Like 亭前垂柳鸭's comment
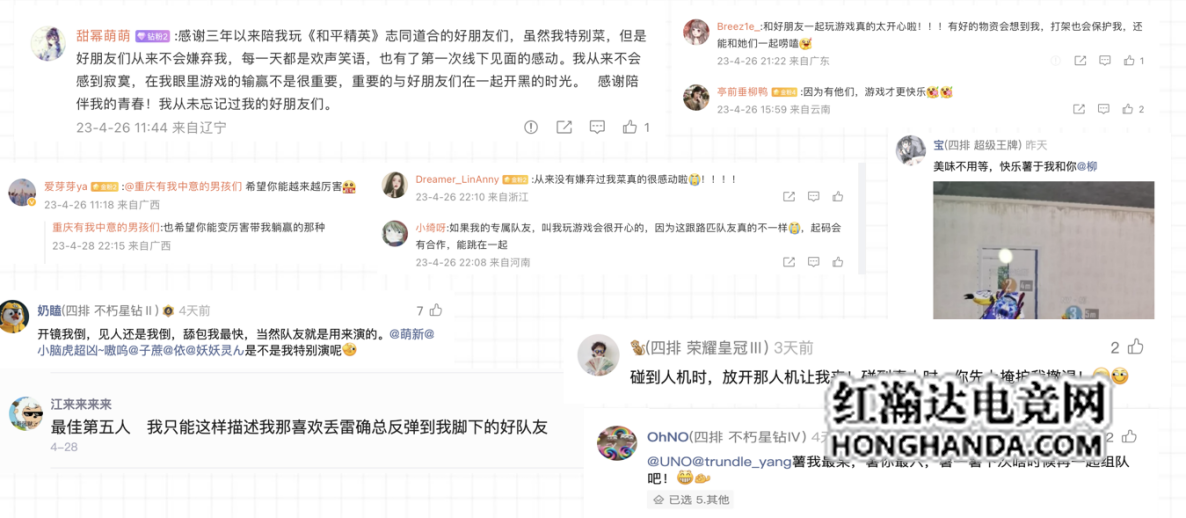The width and height of the screenshot is (1186, 518). click(1129, 110)
